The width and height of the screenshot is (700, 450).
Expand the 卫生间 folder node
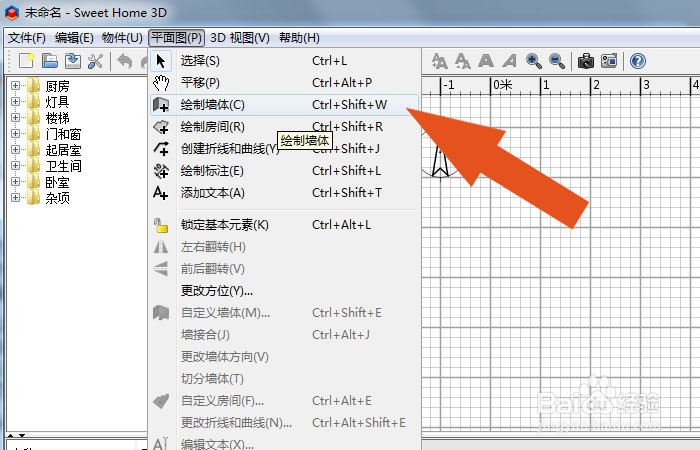pyautogui.click(x=15, y=166)
